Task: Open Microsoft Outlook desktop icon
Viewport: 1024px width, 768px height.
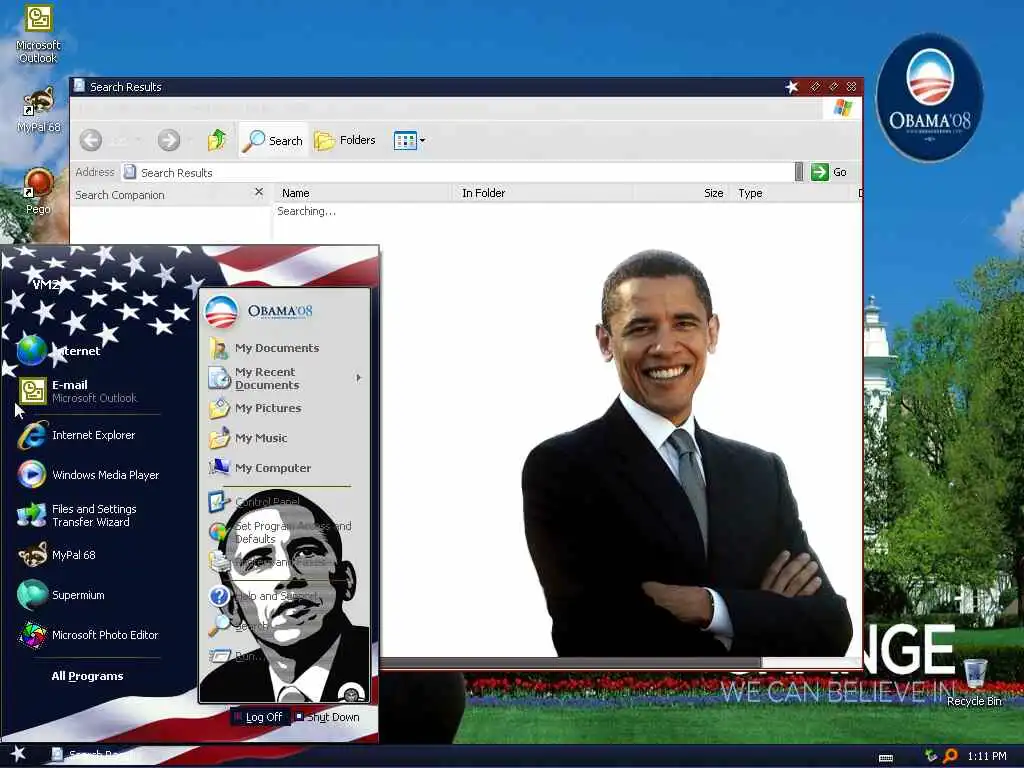Action: (x=38, y=33)
